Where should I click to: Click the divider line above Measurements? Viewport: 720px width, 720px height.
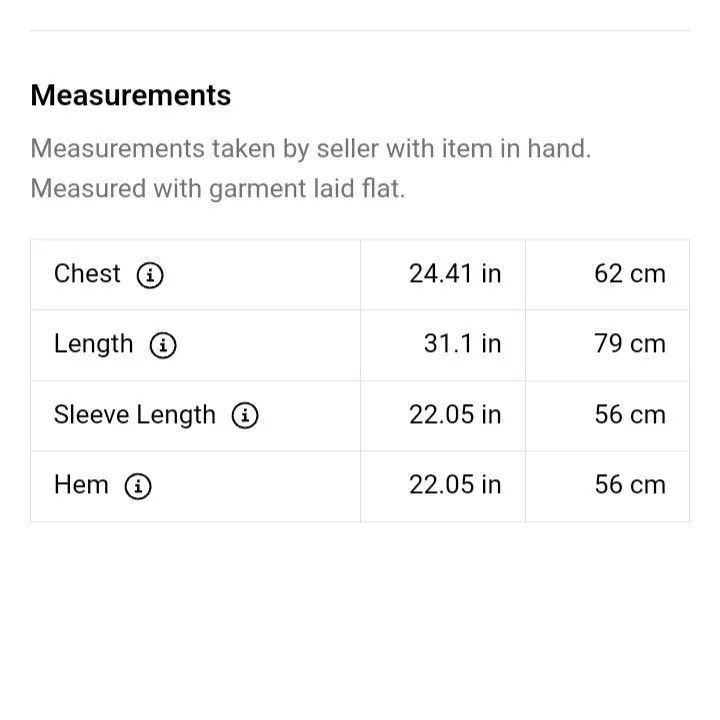coord(360,31)
